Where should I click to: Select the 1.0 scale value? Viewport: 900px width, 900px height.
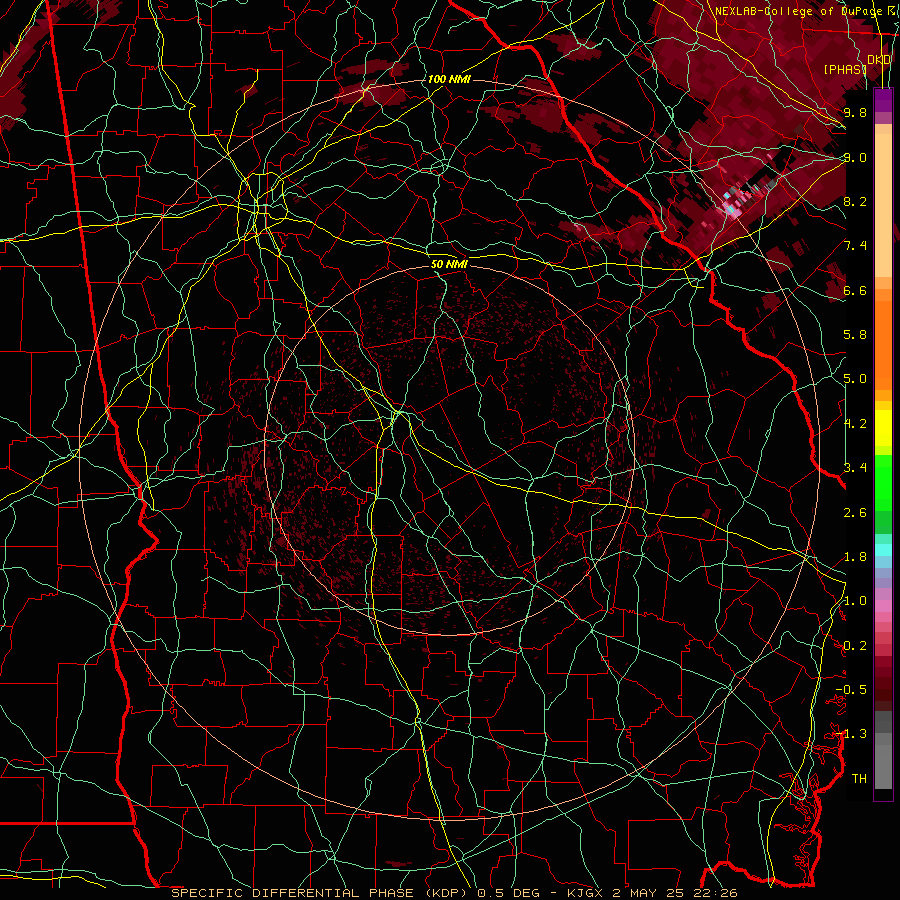pyautogui.click(x=855, y=601)
